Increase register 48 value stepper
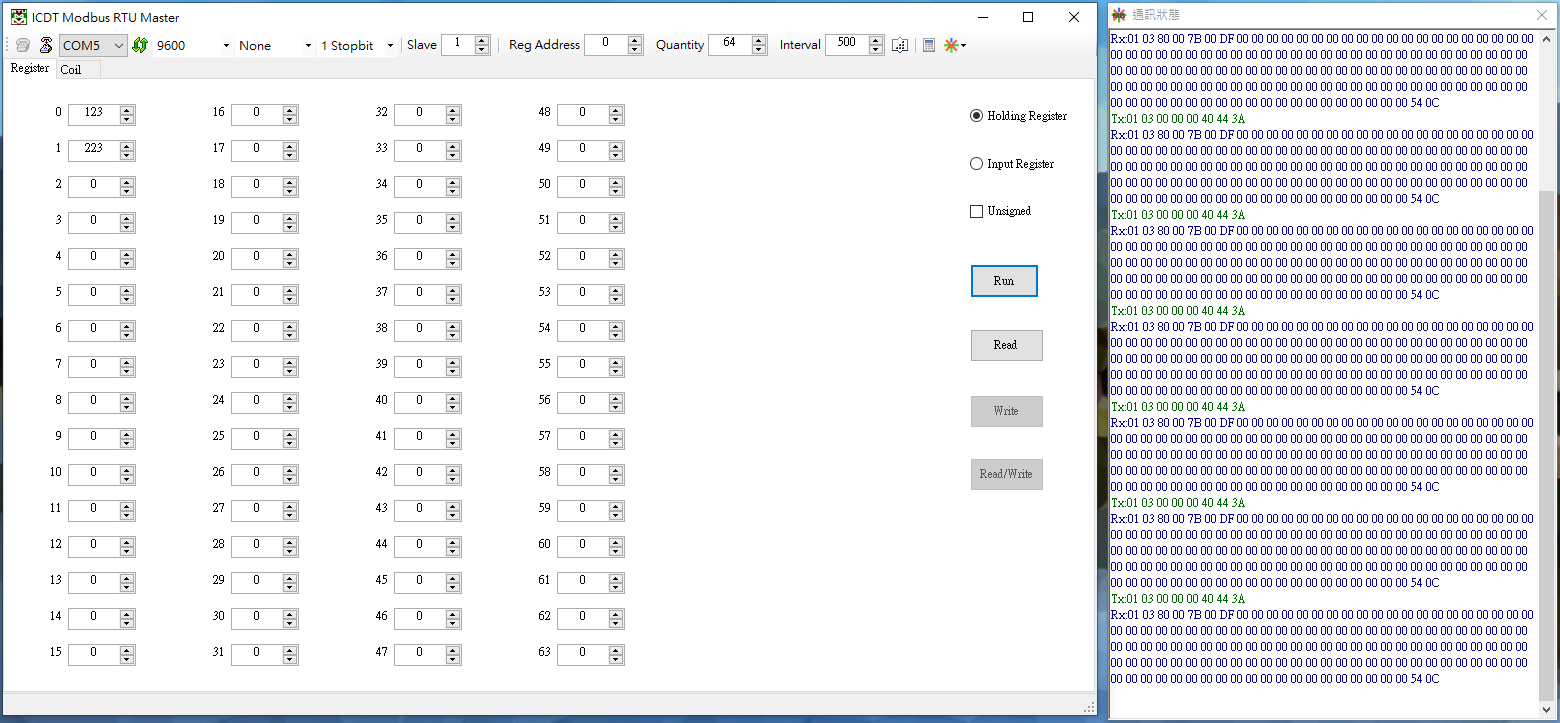 point(616,109)
